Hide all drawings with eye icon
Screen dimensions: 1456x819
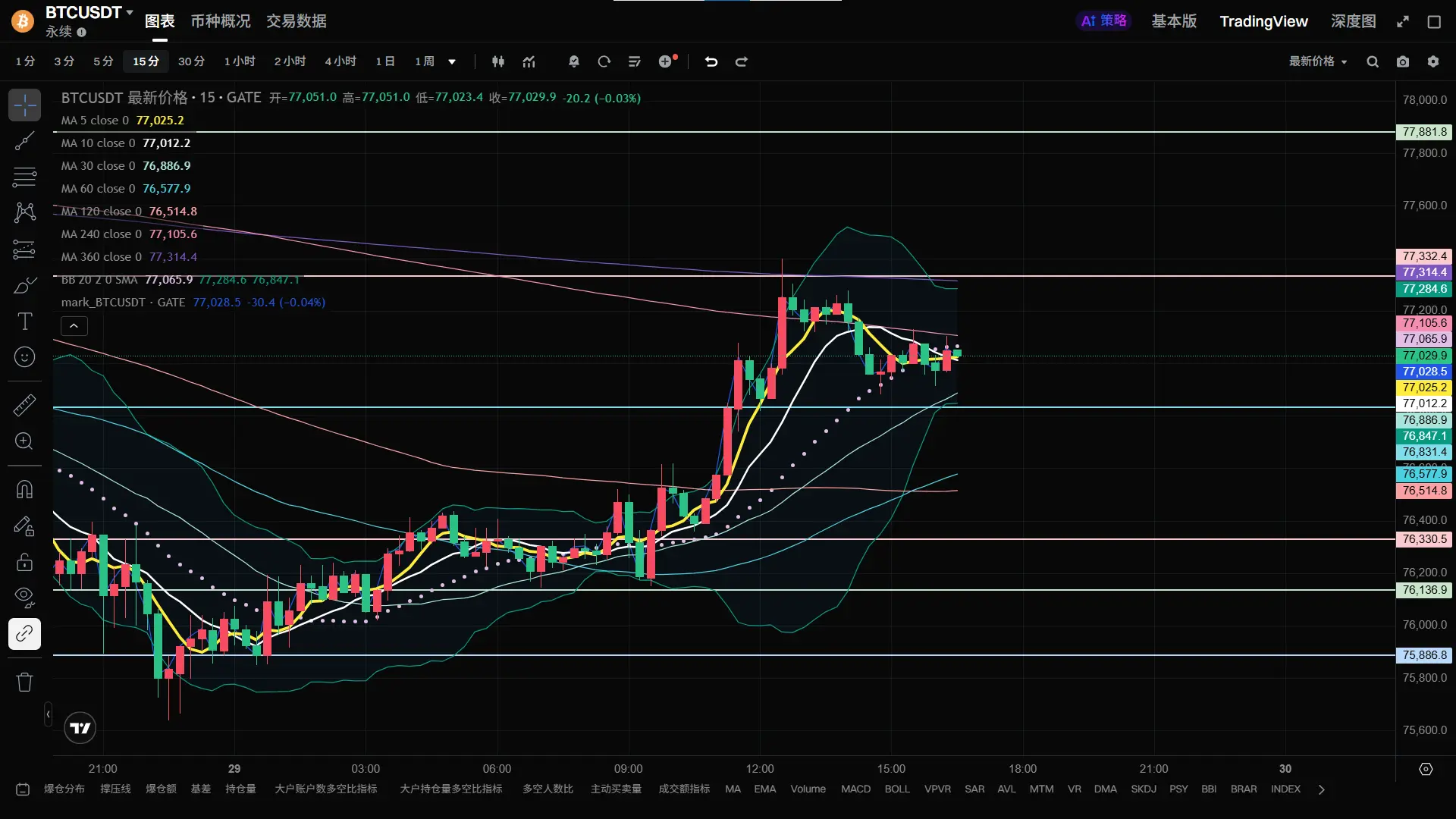point(24,597)
